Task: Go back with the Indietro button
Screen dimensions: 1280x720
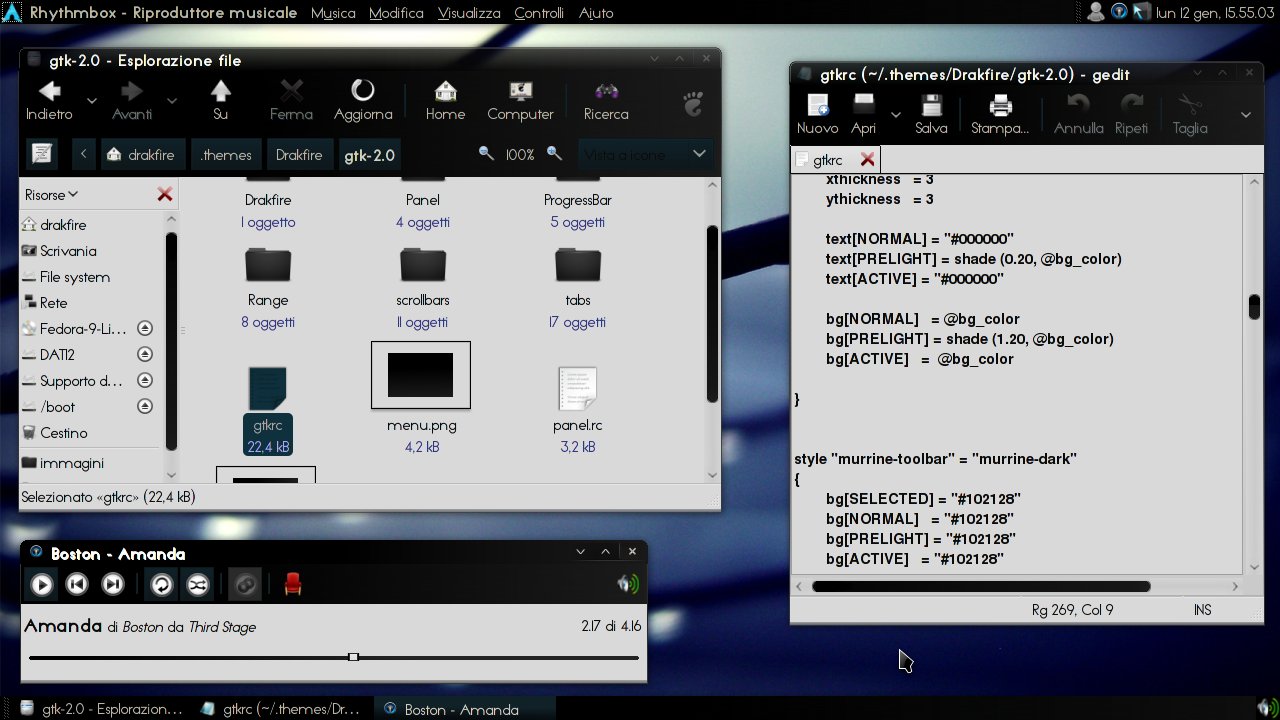Action: tap(49, 101)
